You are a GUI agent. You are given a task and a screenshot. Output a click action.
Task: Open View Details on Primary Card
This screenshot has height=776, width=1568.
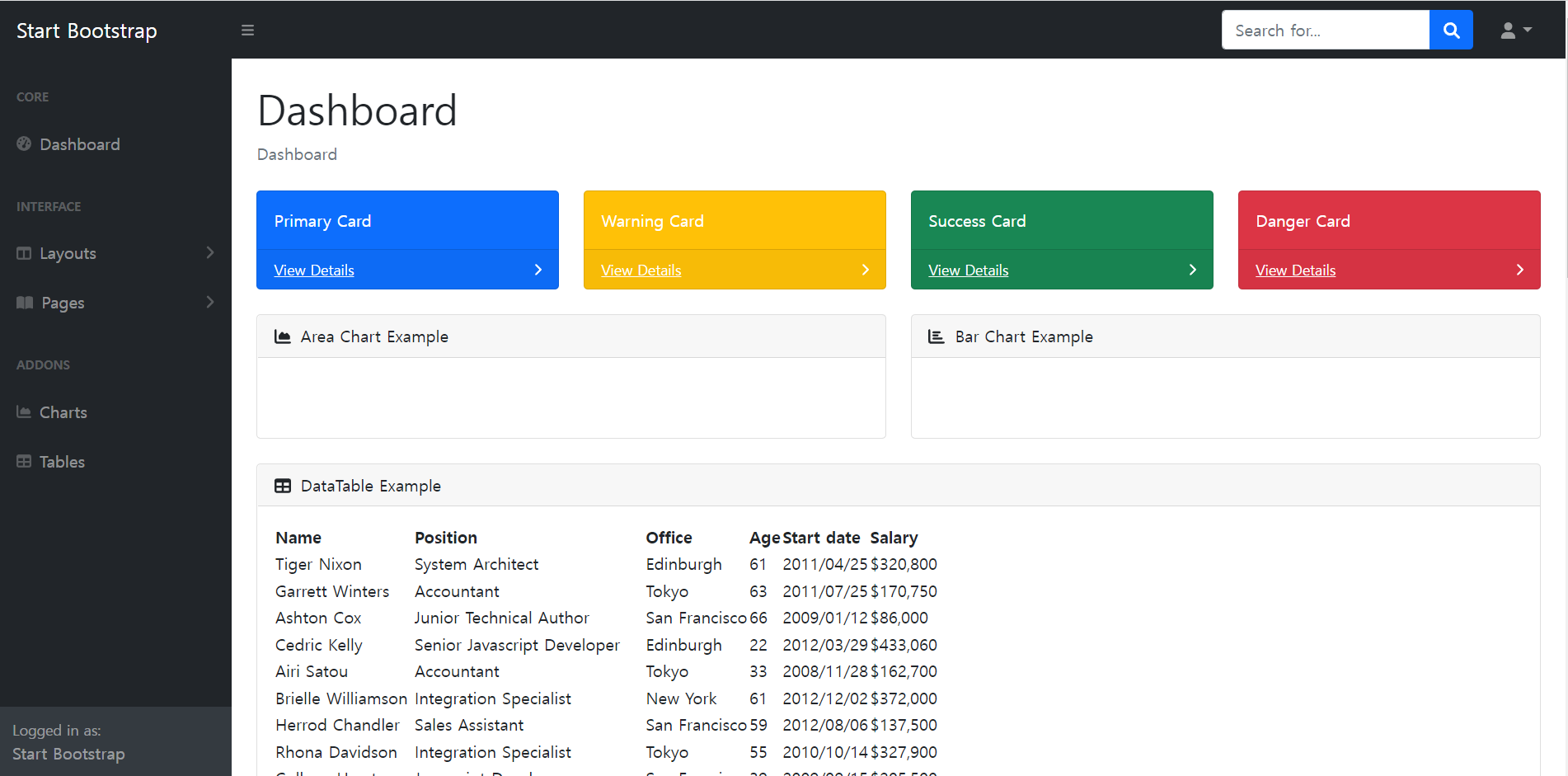(x=314, y=270)
